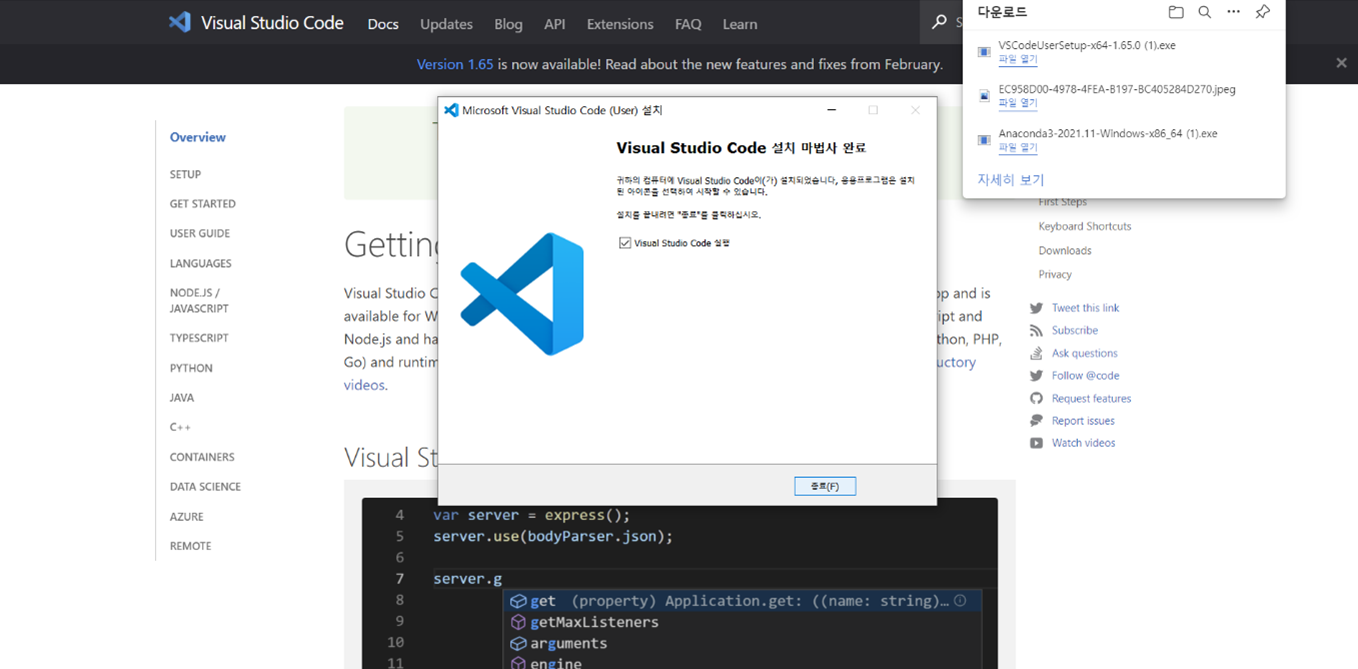1358x669 pixels.
Task: Click the 종료(F) finish button
Action: click(x=825, y=486)
